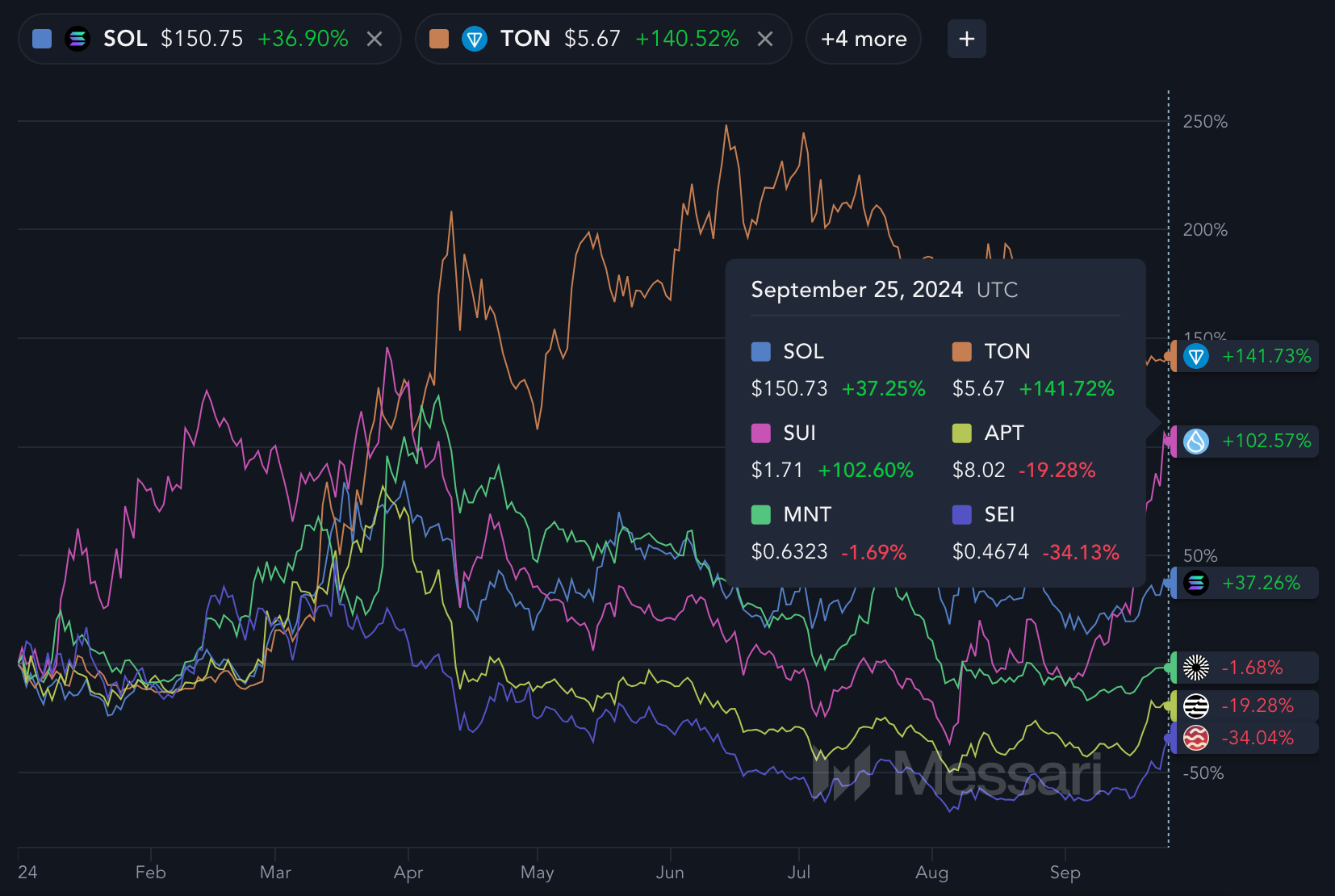The image size is (1335, 896).
Task: Click the Solana logo in the SOL chip
Action: (77, 39)
